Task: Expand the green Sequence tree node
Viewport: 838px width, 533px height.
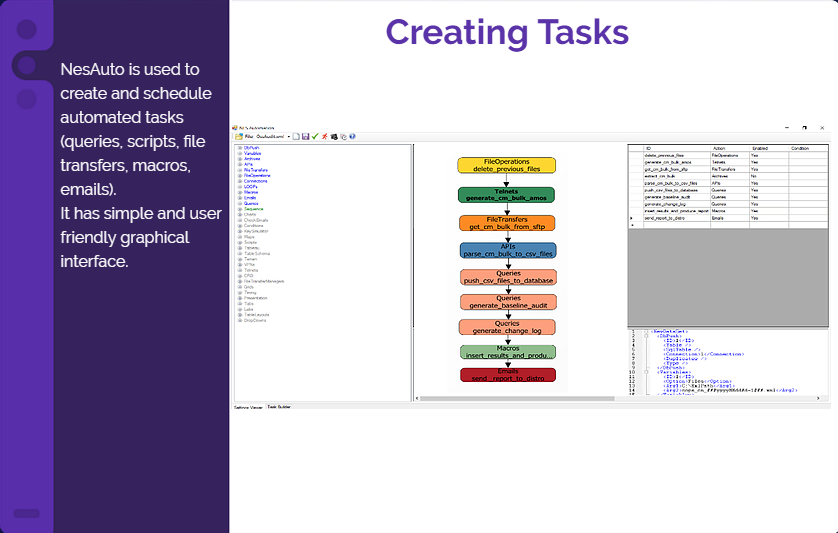Action: [239, 209]
